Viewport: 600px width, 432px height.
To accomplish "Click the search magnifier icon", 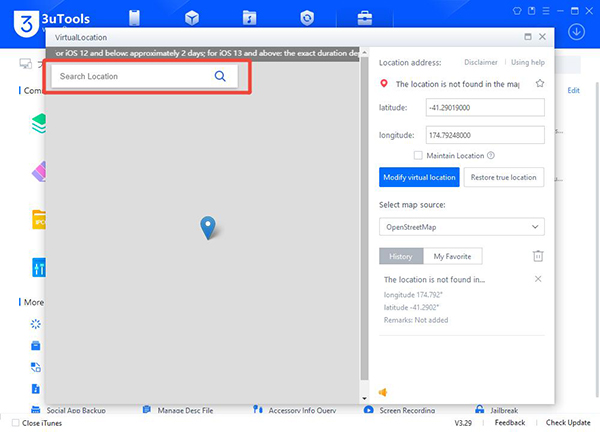I will click(220, 76).
